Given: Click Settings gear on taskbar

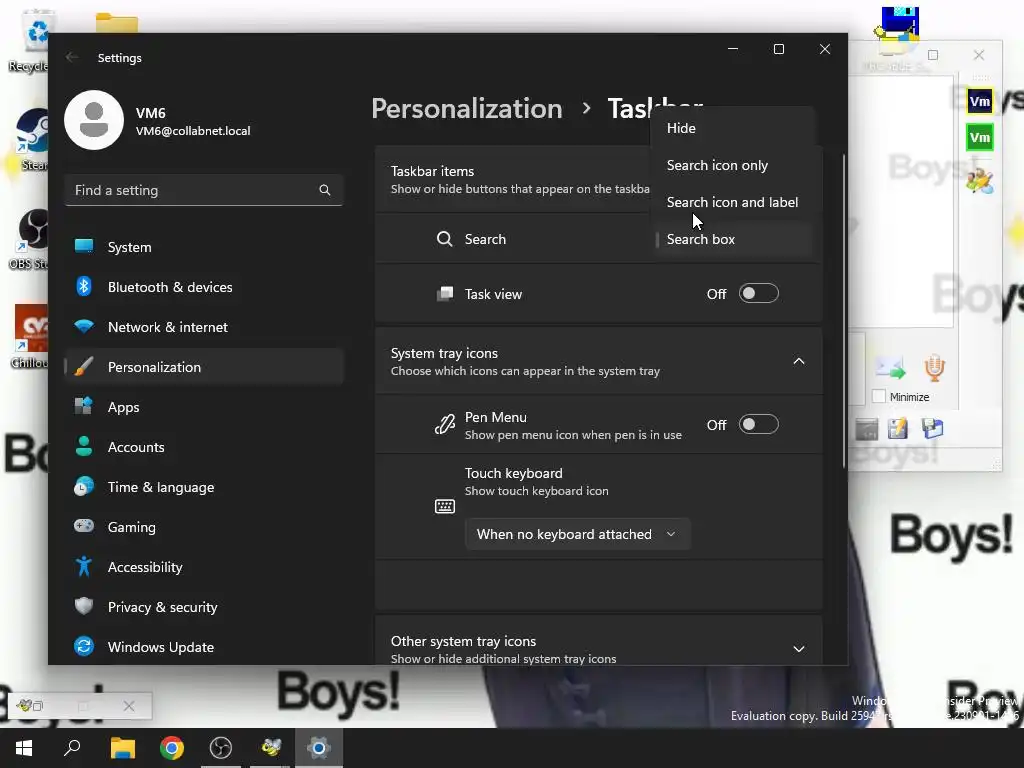Looking at the screenshot, I should tap(319, 748).
